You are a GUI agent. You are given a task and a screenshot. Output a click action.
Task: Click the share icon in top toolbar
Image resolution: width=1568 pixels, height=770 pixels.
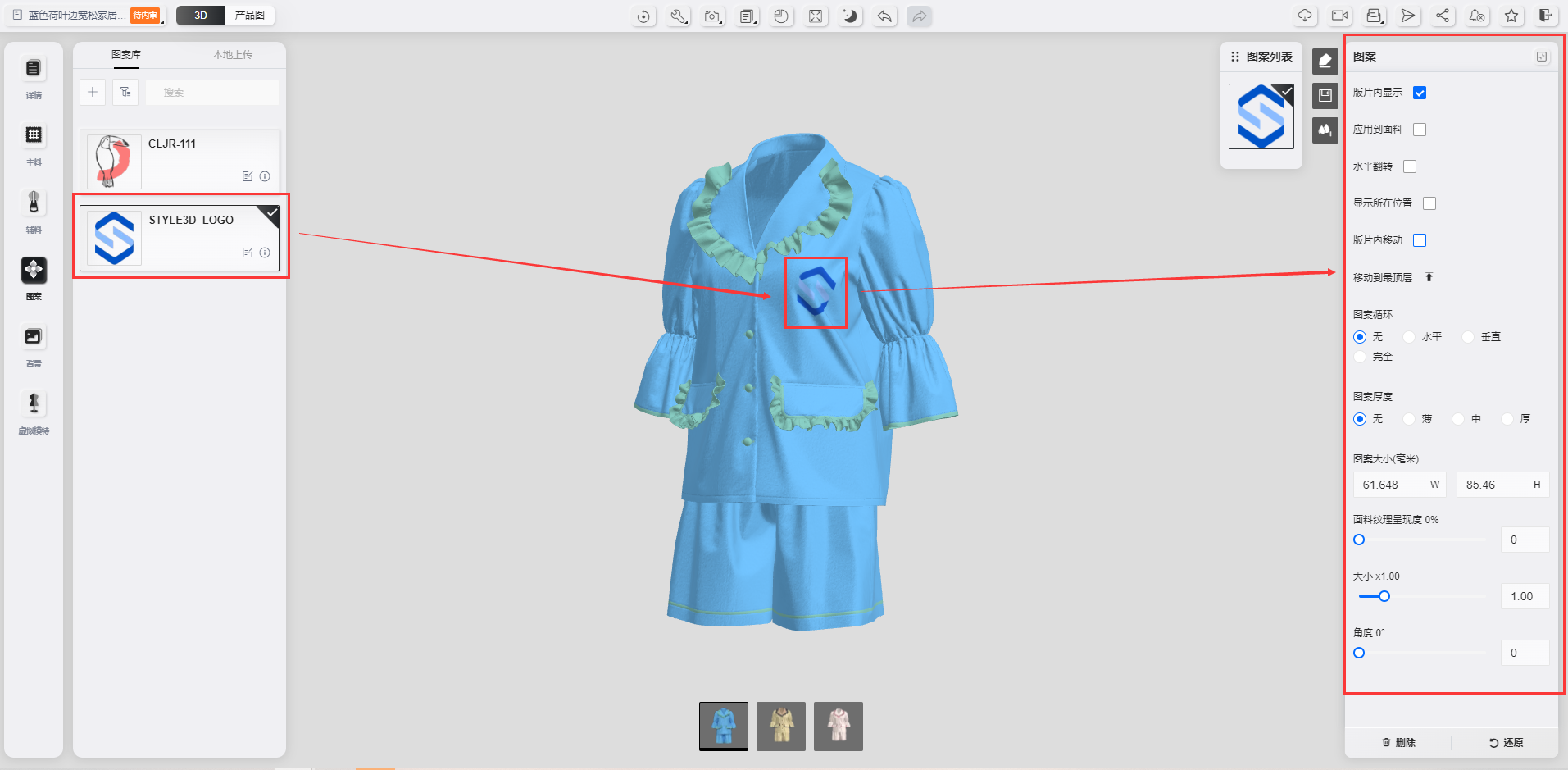[1443, 16]
